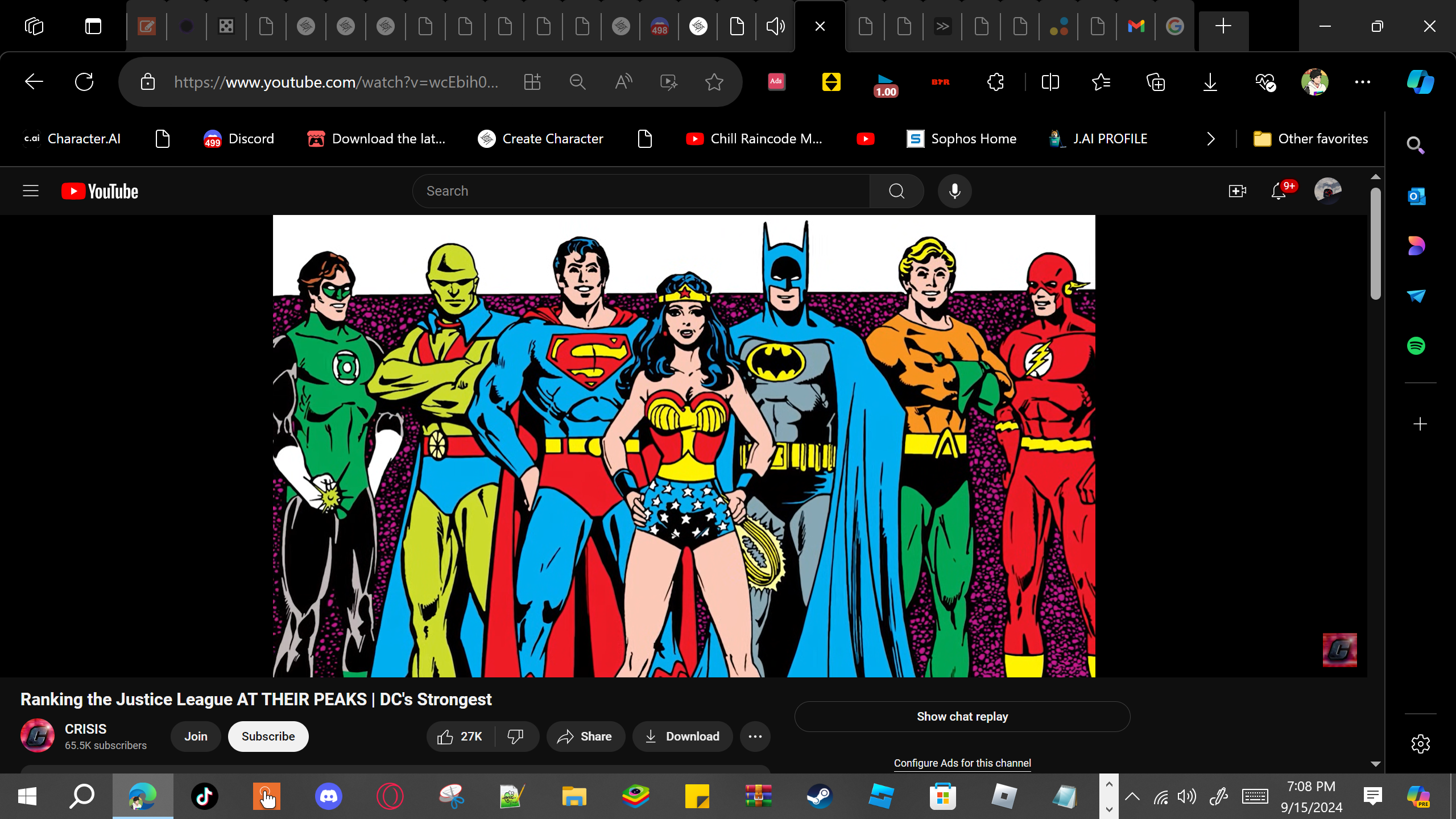The height and width of the screenshot is (819, 1456).
Task: Switch to the Gmail tab
Action: 1136,26
